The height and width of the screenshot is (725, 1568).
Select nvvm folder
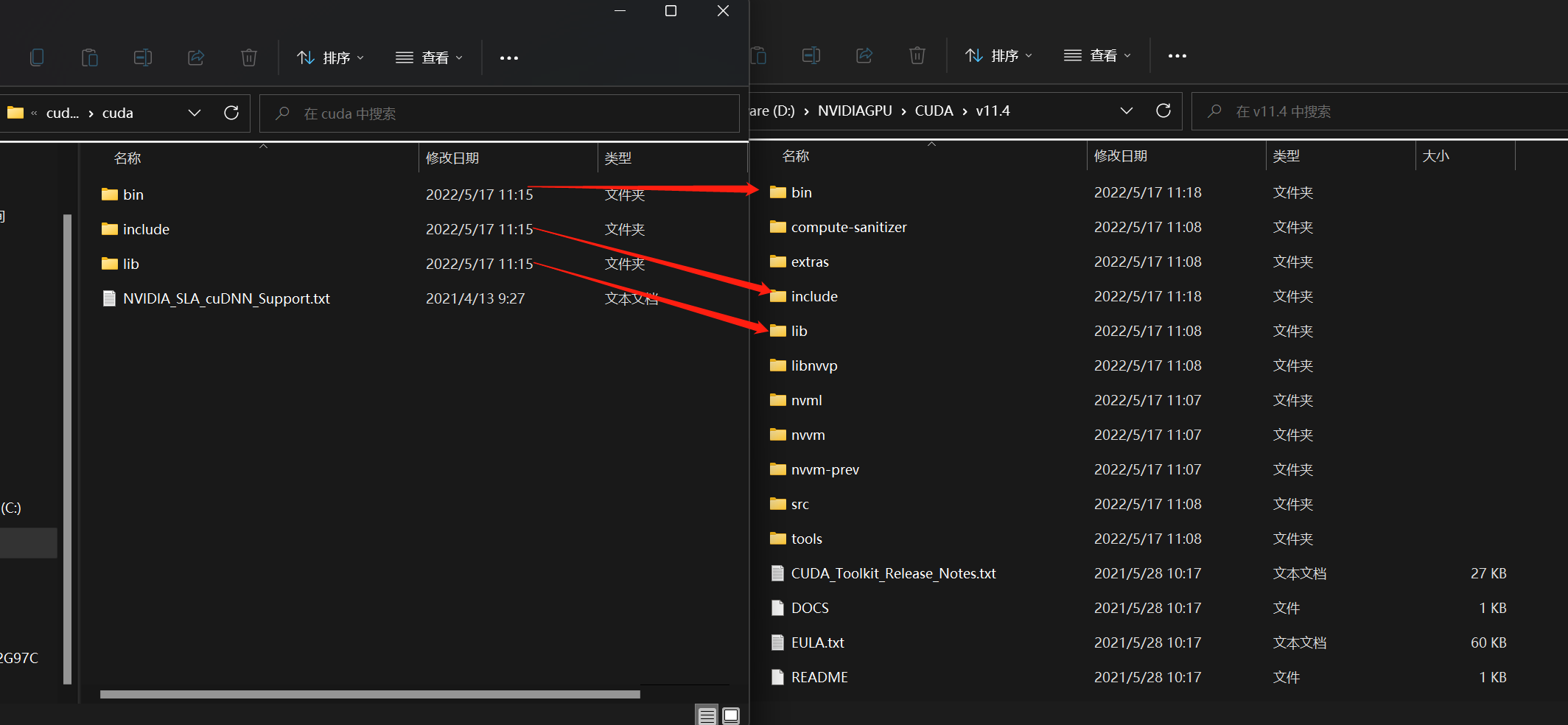pyautogui.click(x=808, y=435)
